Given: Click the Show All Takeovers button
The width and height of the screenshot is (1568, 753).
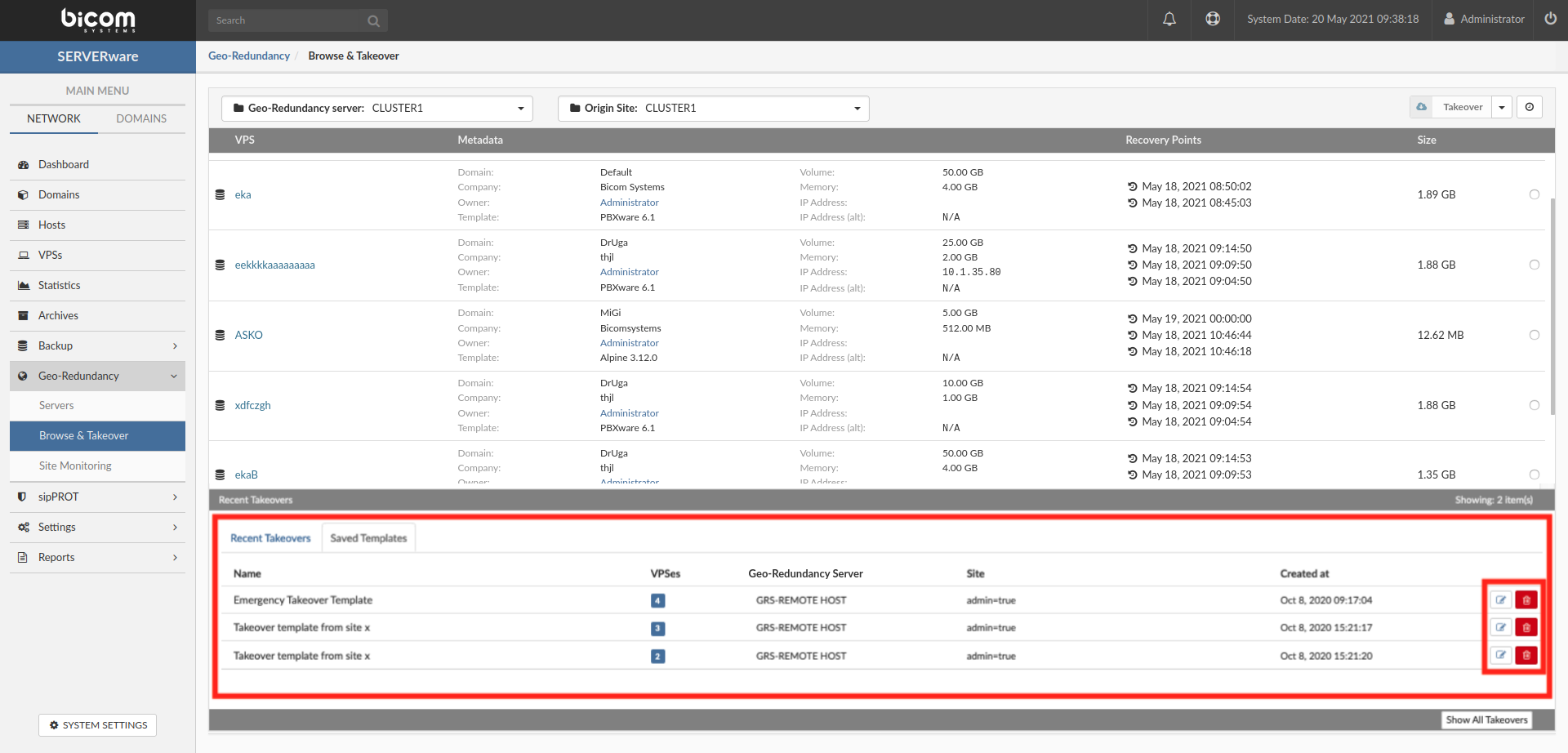Looking at the screenshot, I should pyautogui.click(x=1486, y=720).
